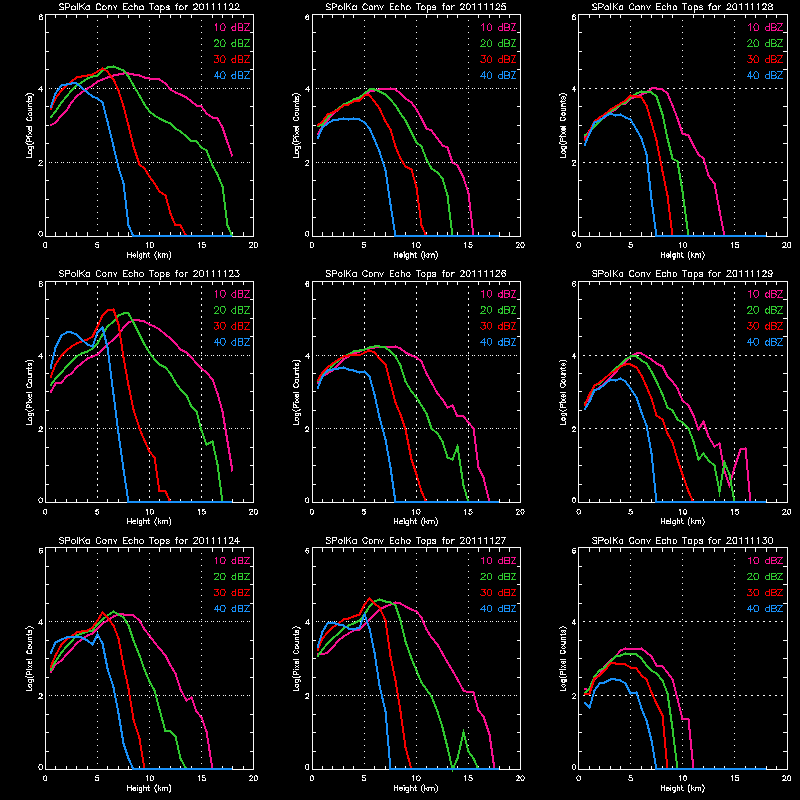
Task: Click the title of the 20111127 echo tops plot
Action: 416,540
